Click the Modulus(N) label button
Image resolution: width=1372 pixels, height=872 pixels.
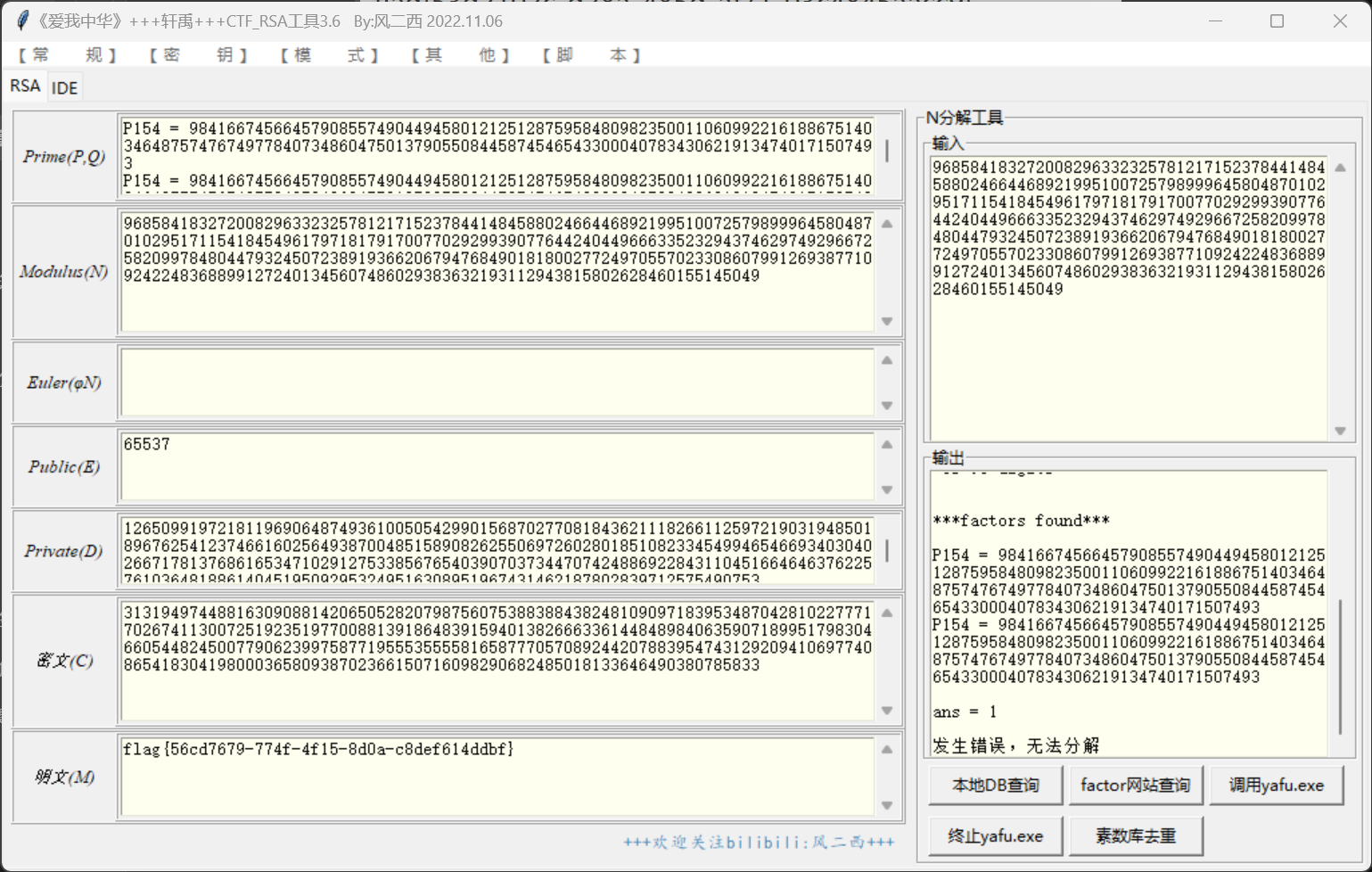(x=64, y=272)
